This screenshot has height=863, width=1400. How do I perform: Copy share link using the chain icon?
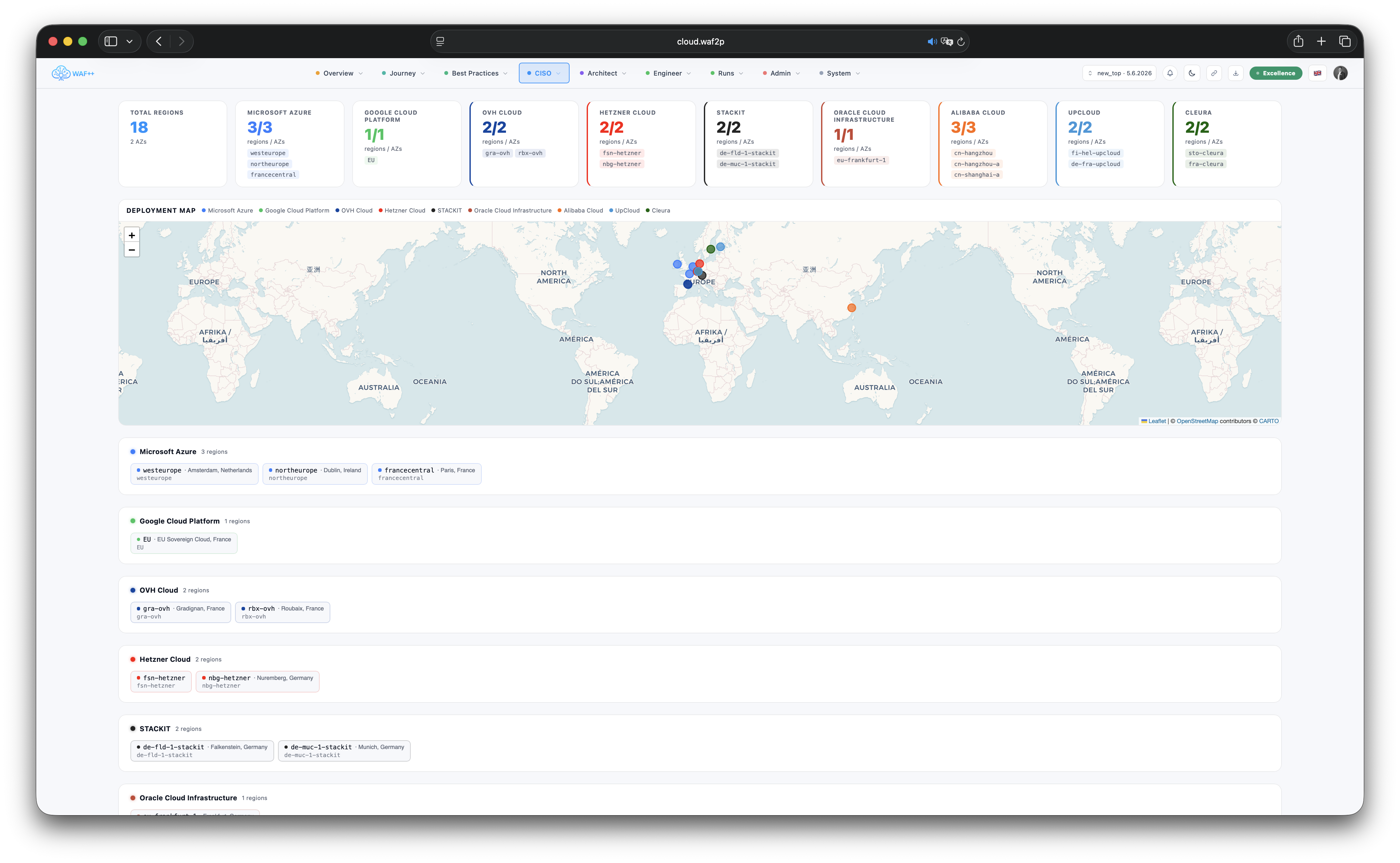[x=1214, y=73]
